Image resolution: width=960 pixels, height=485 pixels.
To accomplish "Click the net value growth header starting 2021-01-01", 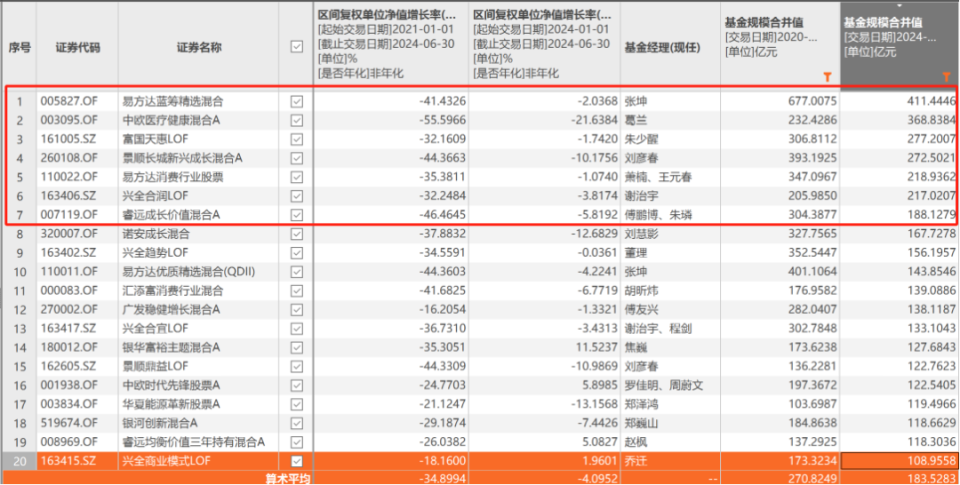I will 391,44.
